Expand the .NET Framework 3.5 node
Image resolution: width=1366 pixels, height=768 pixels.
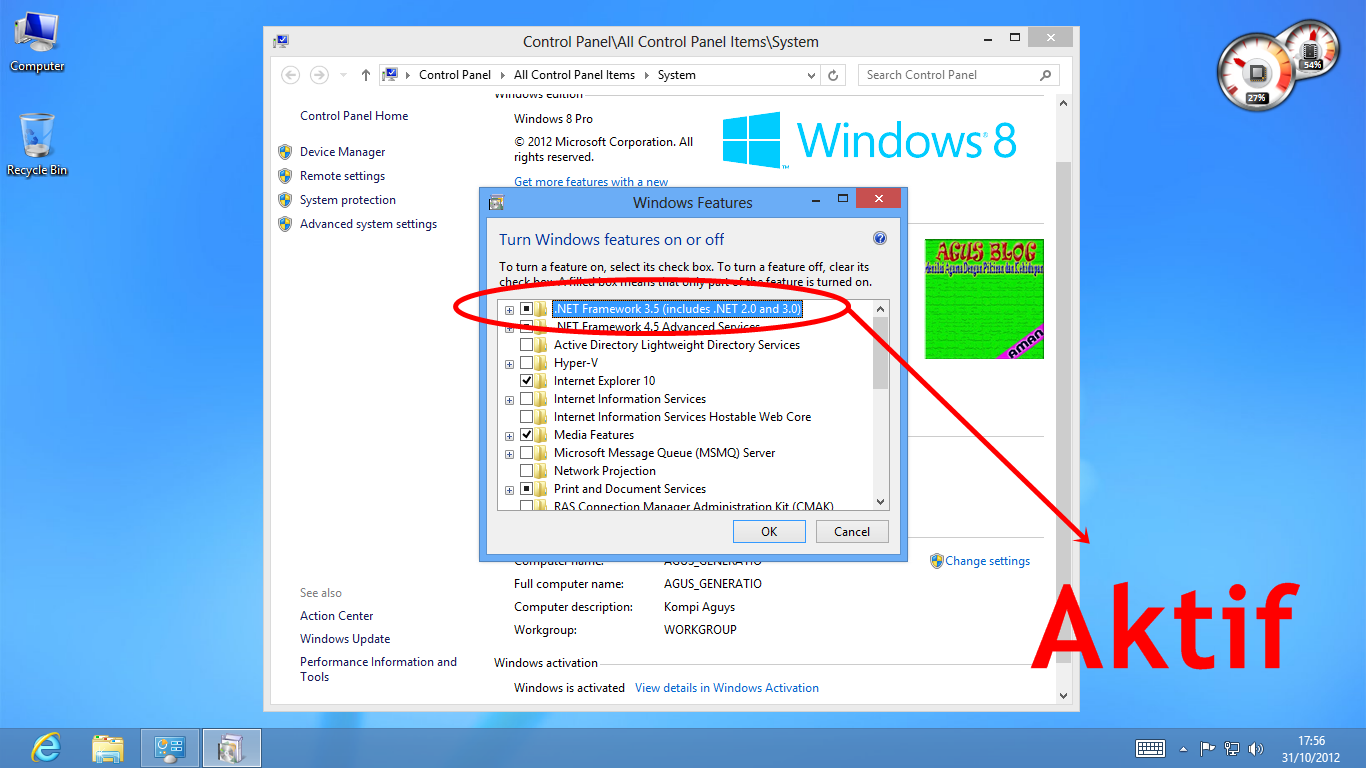[x=510, y=310]
